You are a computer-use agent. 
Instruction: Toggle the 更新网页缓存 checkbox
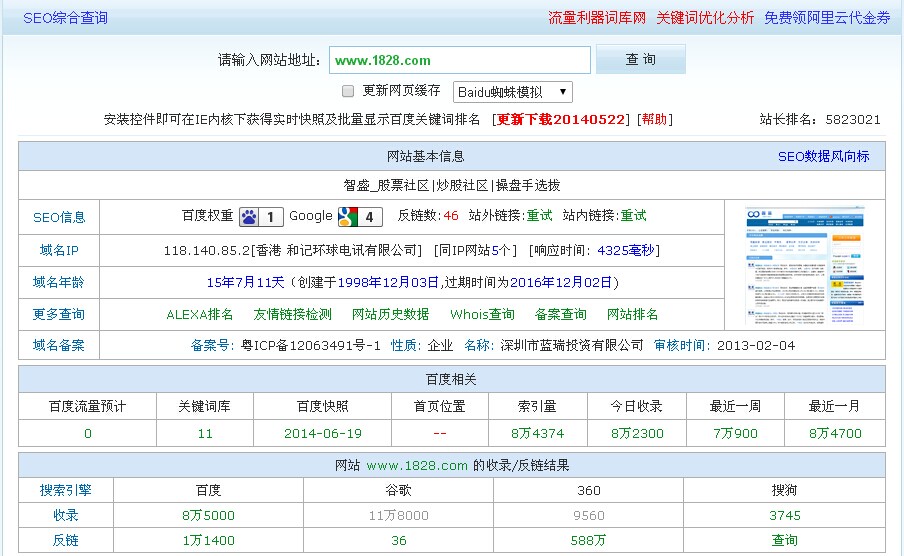[x=348, y=91]
